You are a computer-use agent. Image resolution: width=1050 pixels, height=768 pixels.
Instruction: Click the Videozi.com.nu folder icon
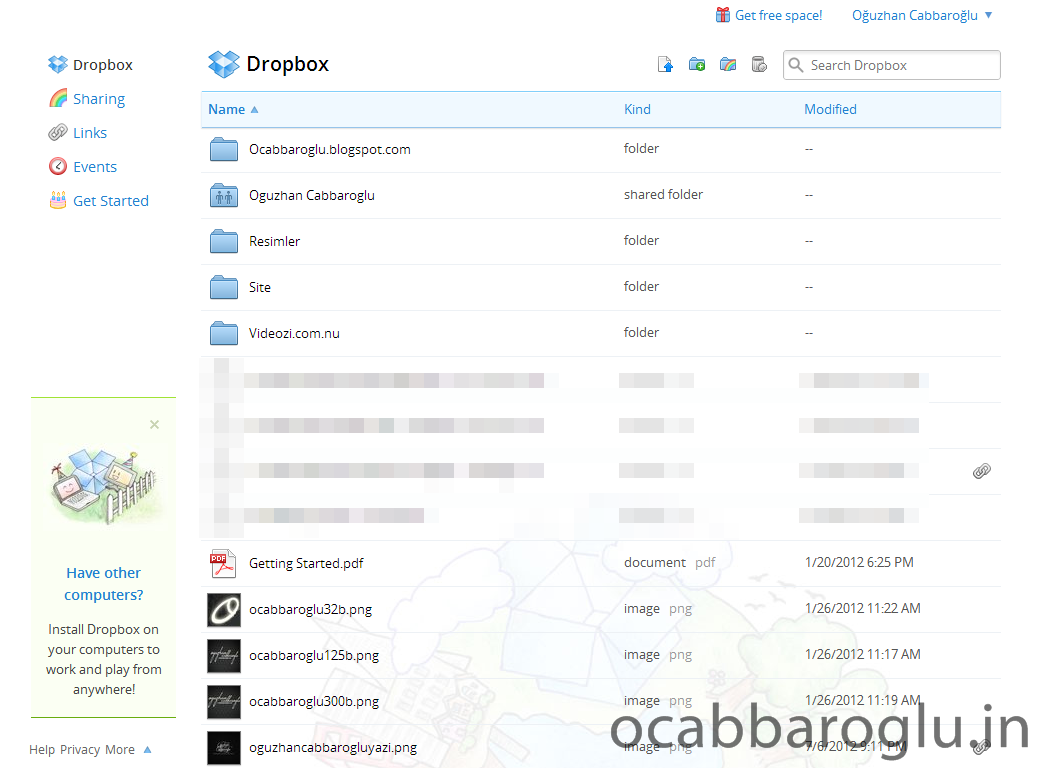point(224,333)
